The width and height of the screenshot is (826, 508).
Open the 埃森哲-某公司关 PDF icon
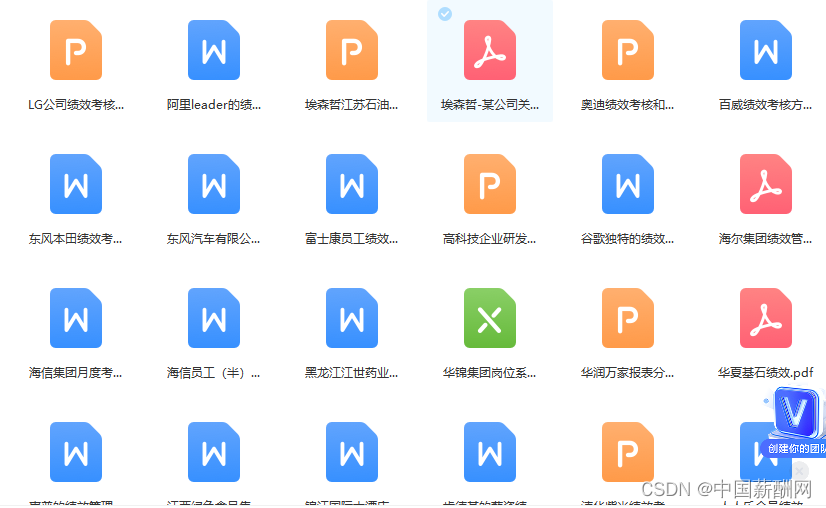[x=490, y=50]
